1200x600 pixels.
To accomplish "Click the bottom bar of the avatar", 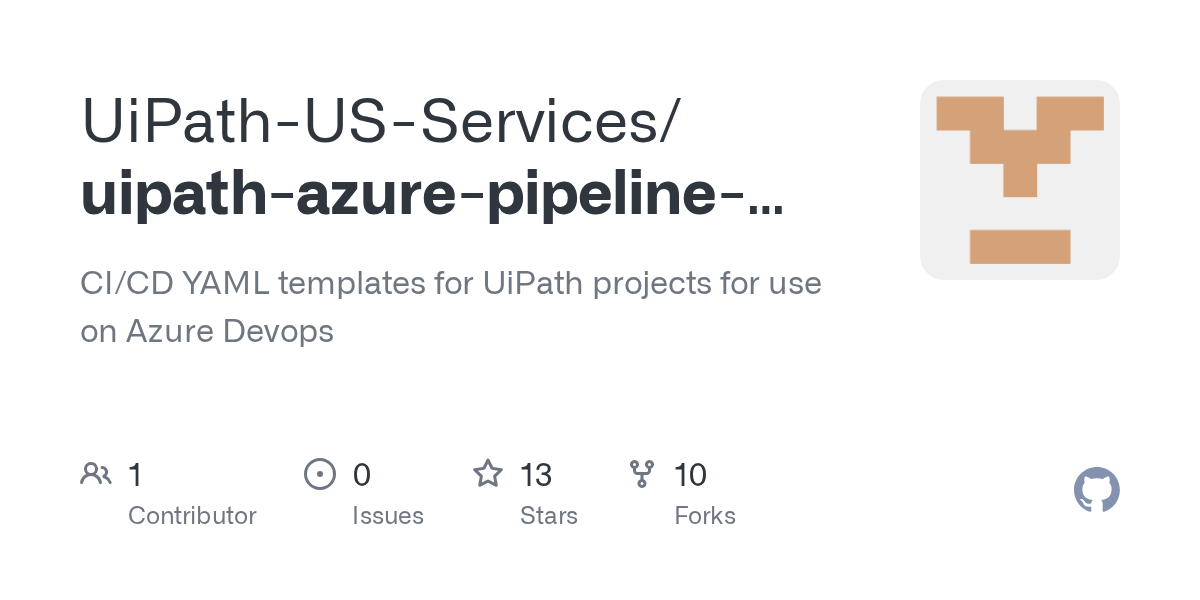I will click(1019, 246).
